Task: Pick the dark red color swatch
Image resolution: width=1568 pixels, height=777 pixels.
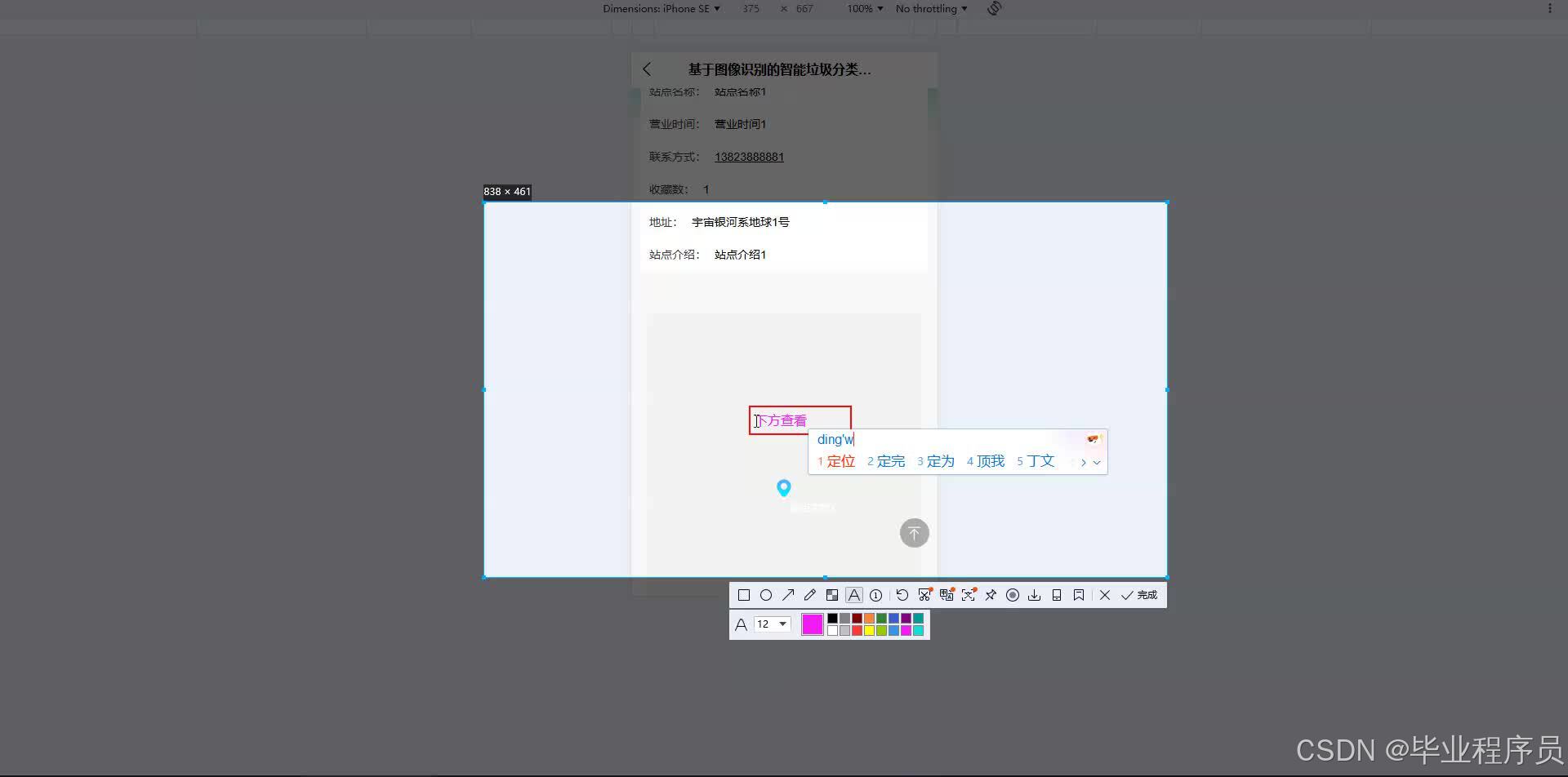Action: 857,619
